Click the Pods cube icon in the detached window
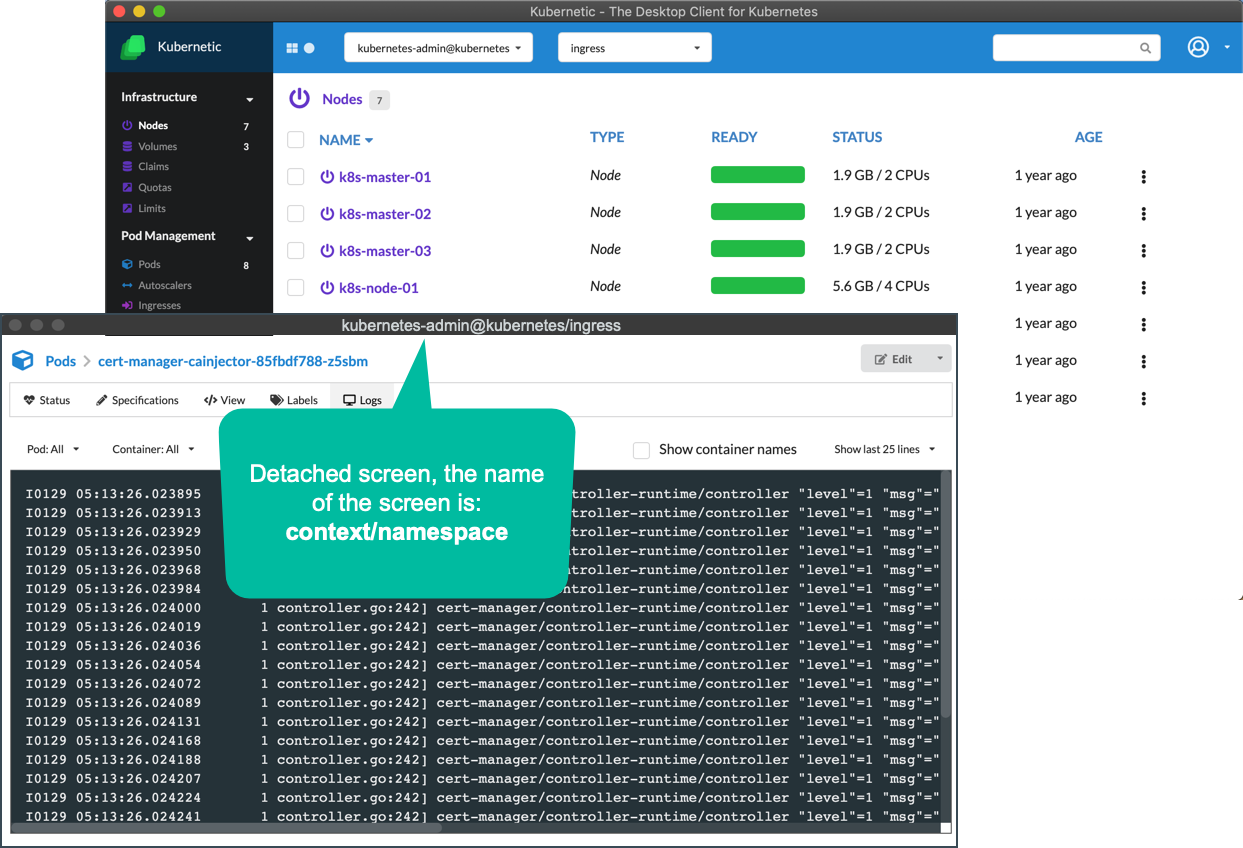Image resolution: width=1243 pixels, height=848 pixels. coord(23,360)
